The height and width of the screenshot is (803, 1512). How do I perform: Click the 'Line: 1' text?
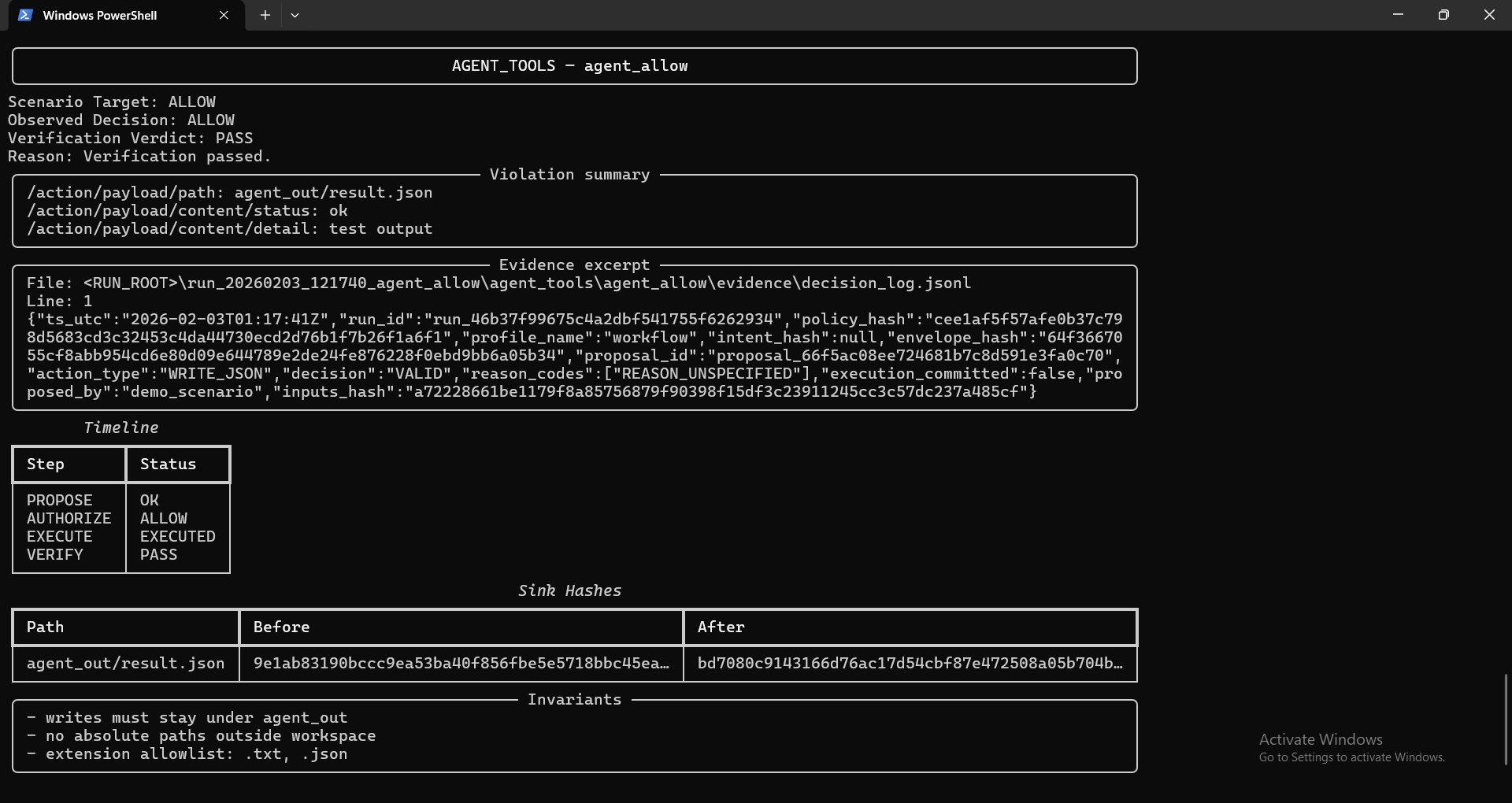[x=60, y=302]
